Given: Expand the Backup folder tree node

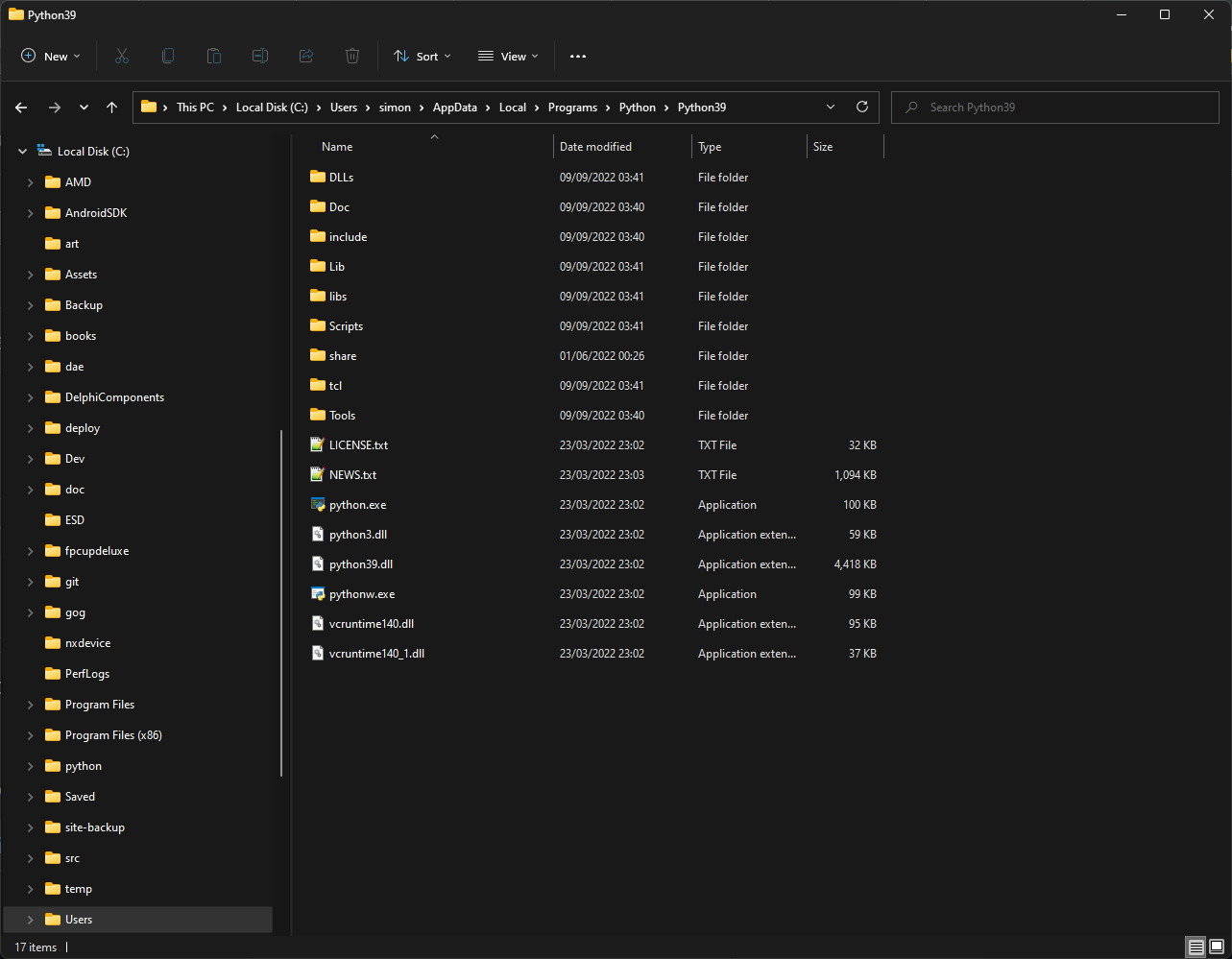Looking at the screenshot, I should click(30, 305).
